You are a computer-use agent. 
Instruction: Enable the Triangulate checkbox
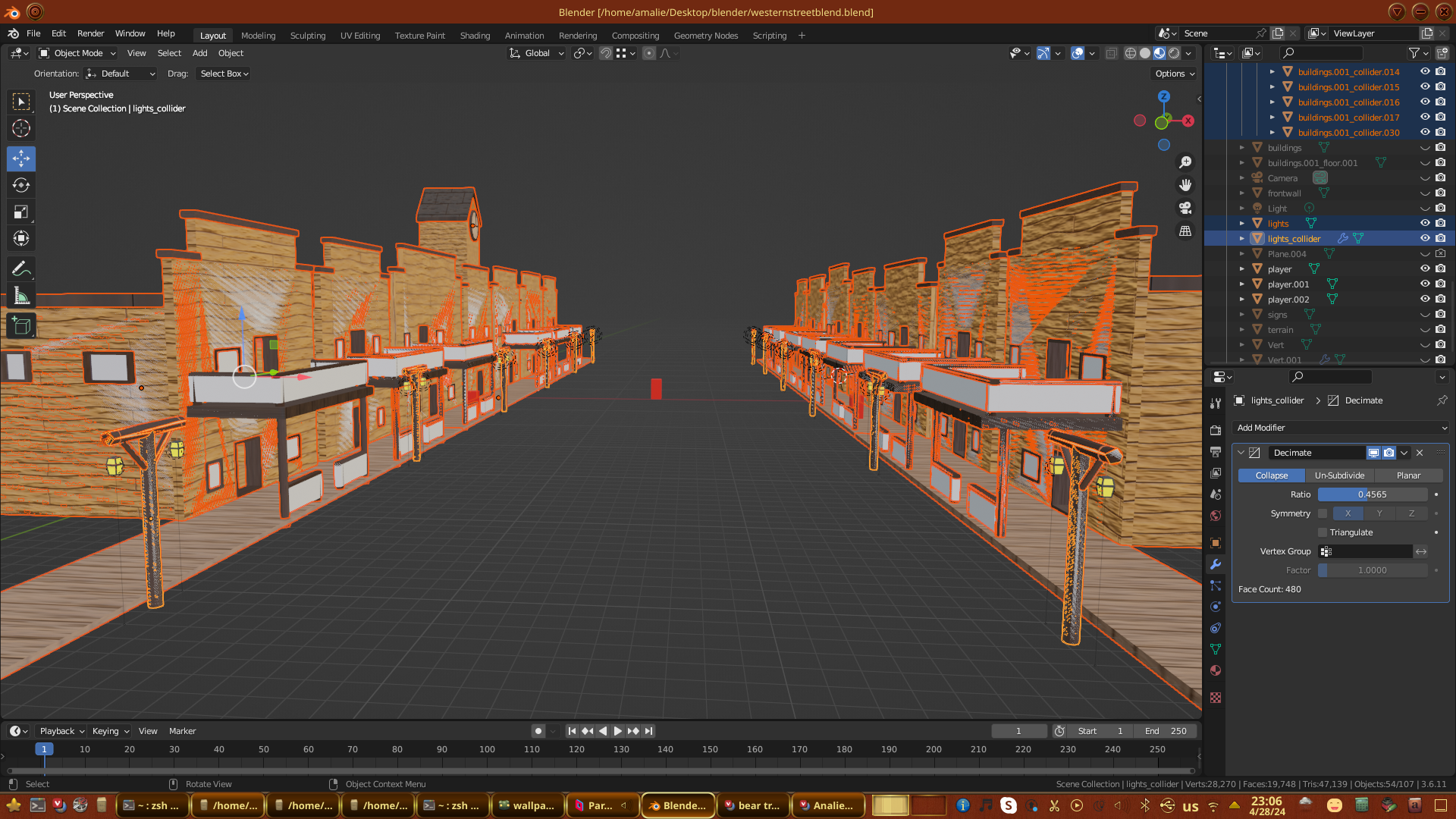1323,532
